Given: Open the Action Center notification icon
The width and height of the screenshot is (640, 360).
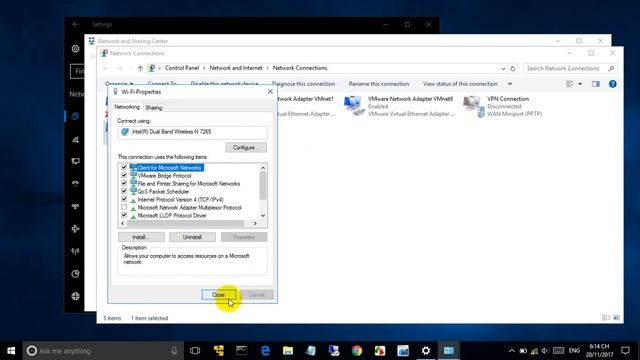Looking at the screenshot, I should pyautogui.click(x=625, y=351).
